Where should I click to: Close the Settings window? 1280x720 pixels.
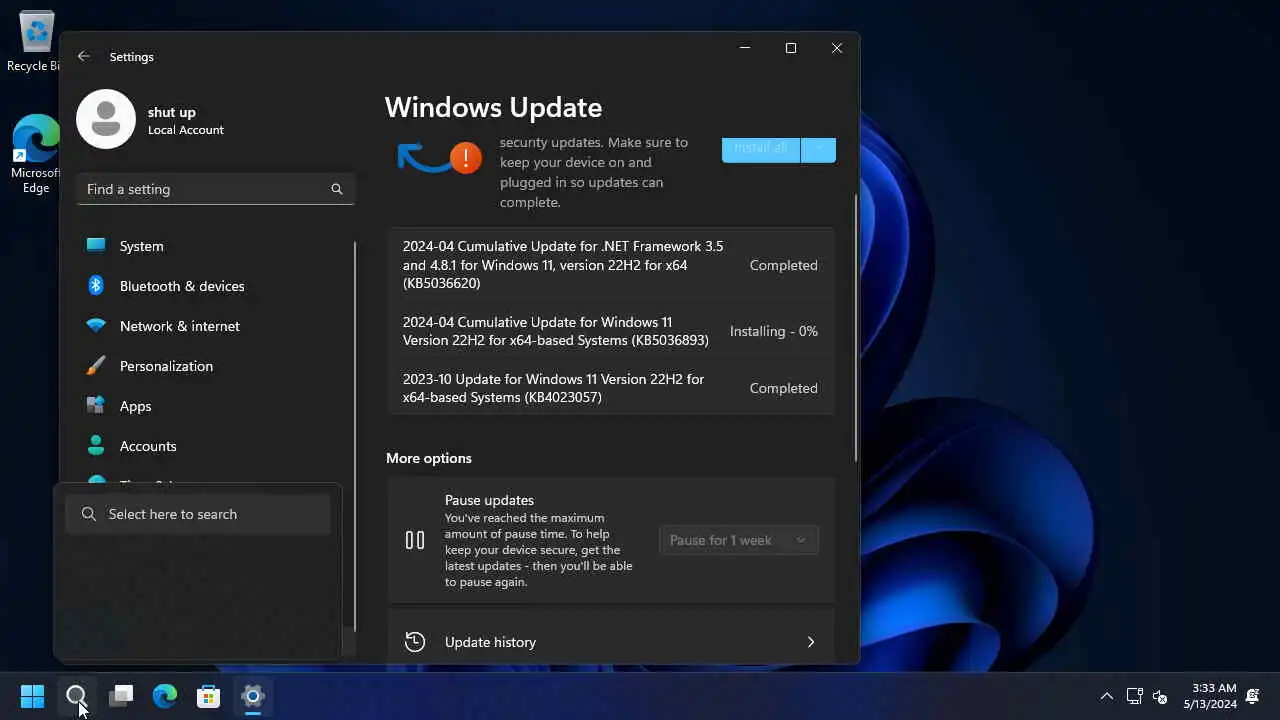[837, 48]
